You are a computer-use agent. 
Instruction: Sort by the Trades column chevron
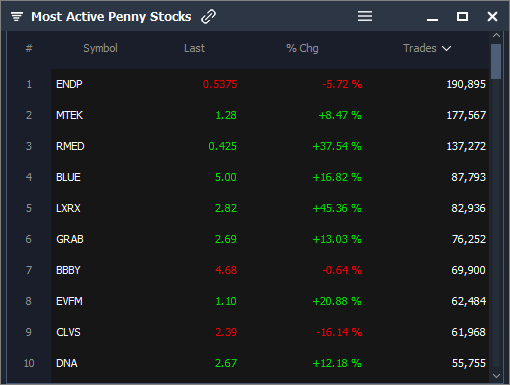click(x=447, y=49)
